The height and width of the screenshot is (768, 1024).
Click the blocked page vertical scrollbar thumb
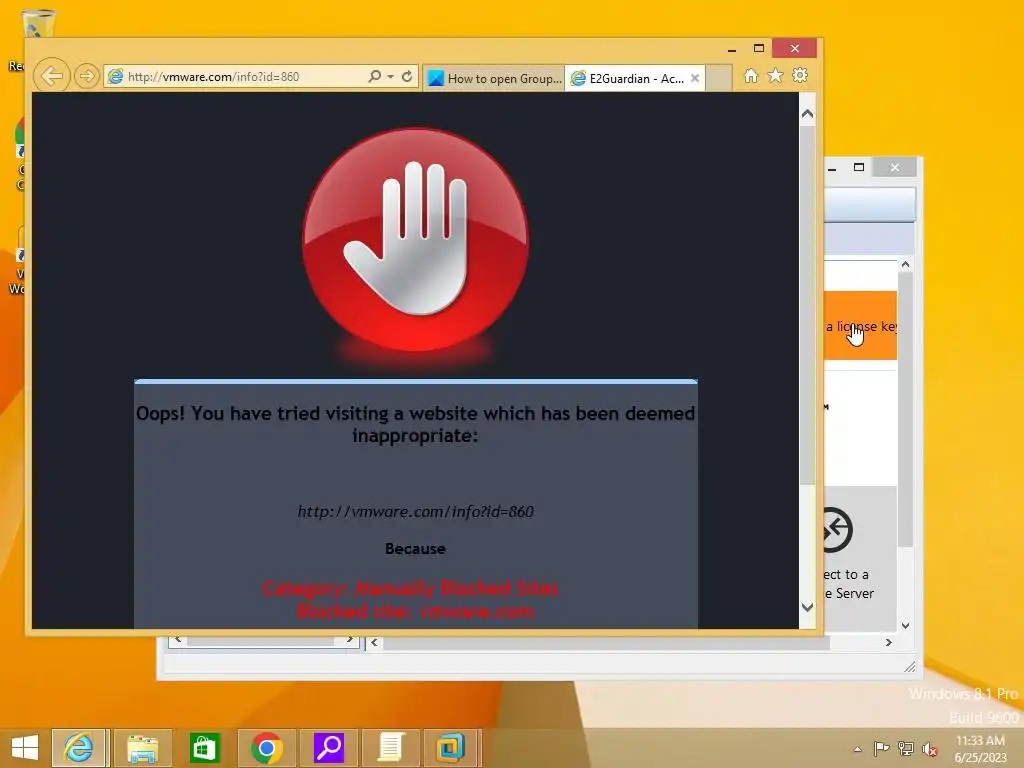(807, 305)
